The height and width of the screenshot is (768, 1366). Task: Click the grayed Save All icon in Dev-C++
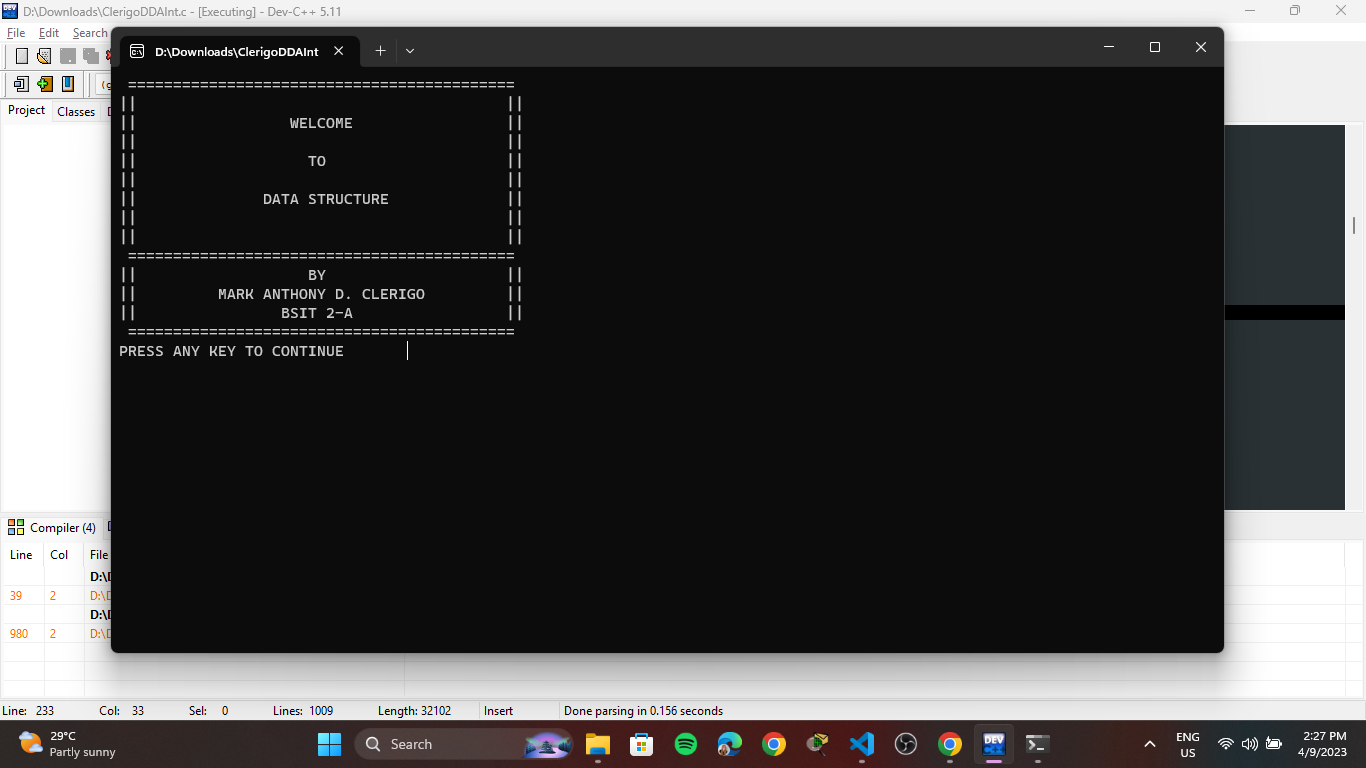(x=91, y=56)
